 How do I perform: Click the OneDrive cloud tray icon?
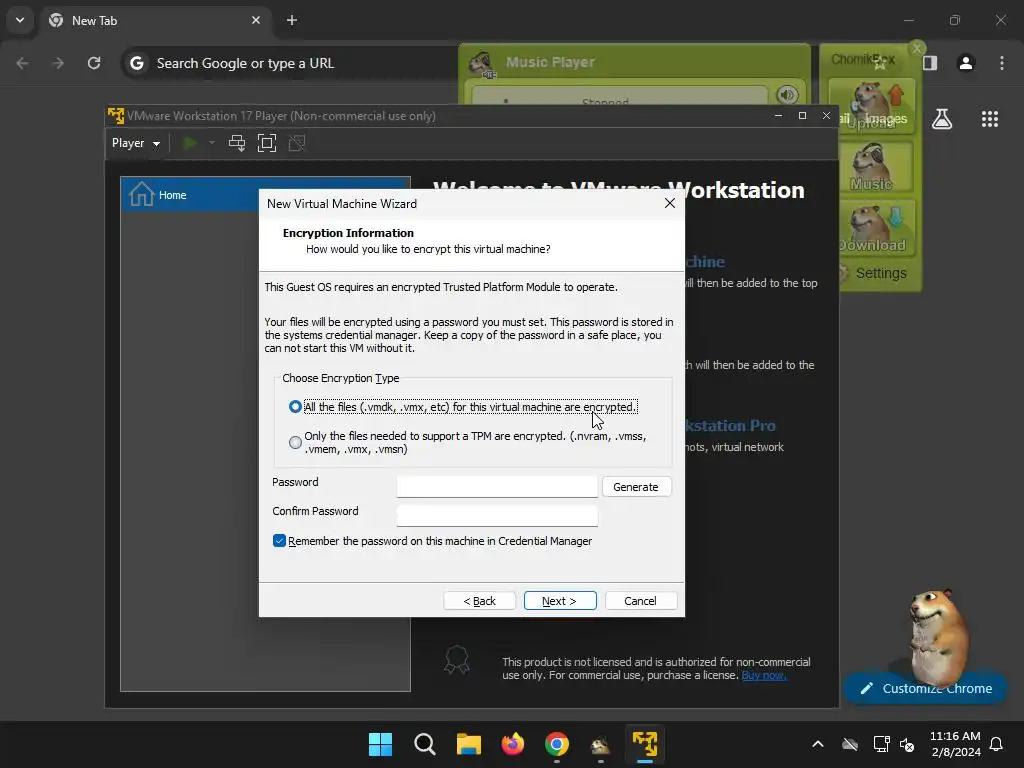(850, 744)
